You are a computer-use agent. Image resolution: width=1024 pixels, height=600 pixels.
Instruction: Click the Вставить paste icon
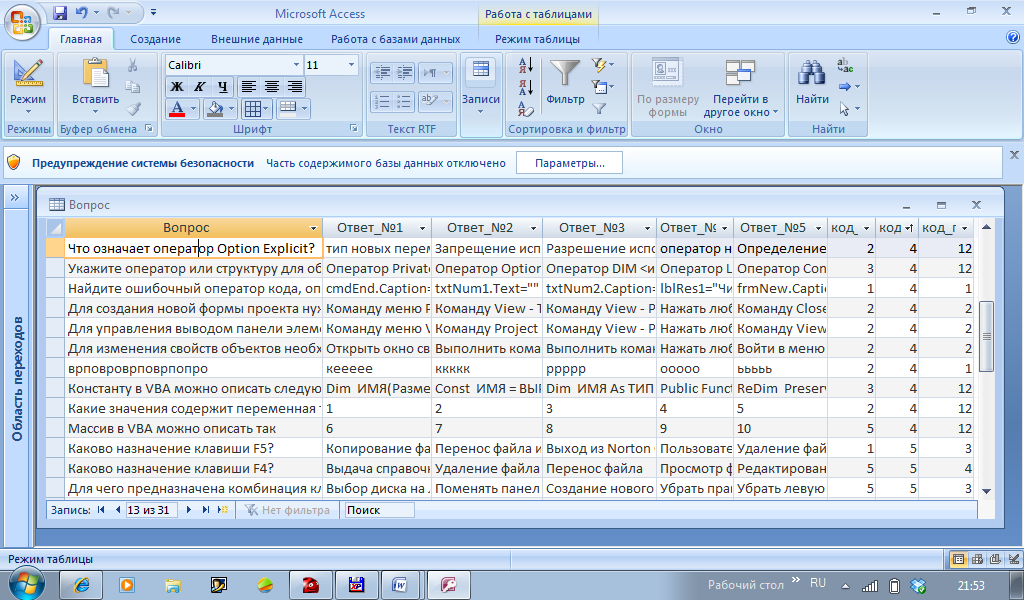tap(95, 74)
